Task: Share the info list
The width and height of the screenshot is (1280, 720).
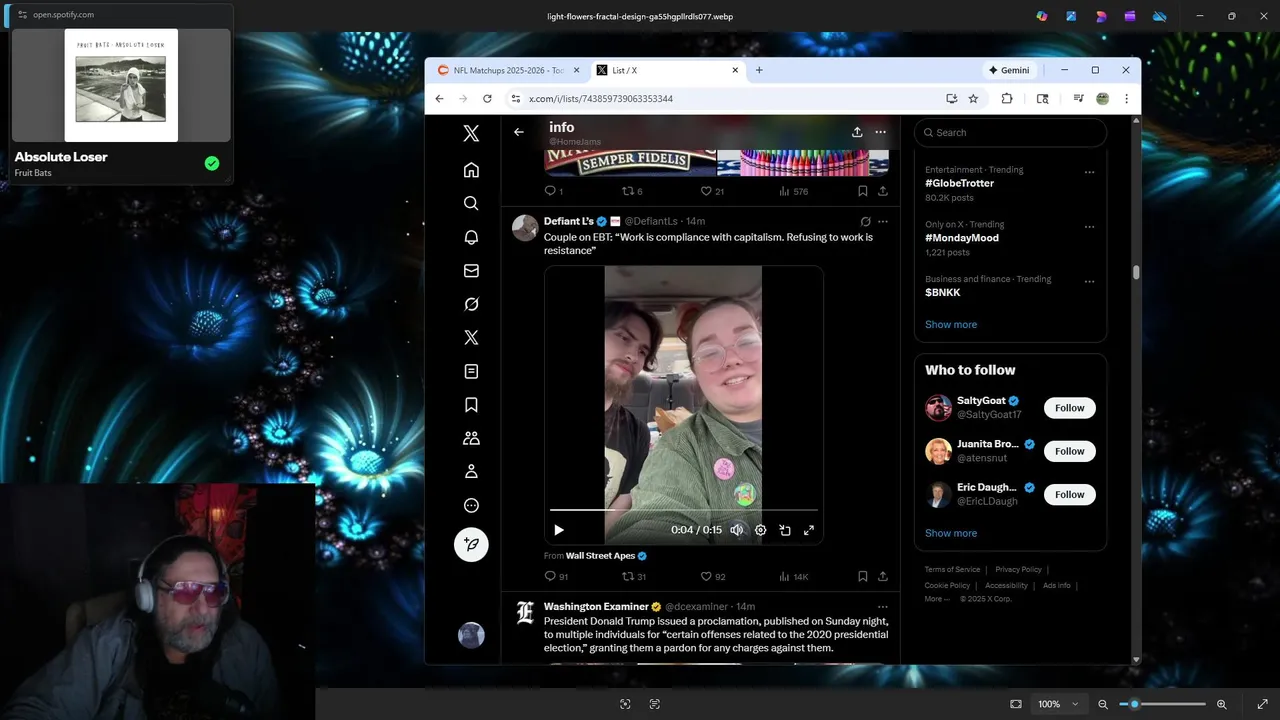Action: coord(857,132)
